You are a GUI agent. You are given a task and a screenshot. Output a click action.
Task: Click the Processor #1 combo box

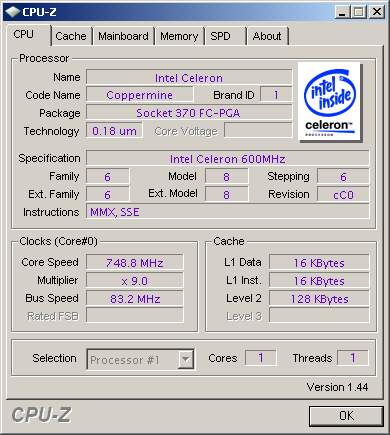[x=141, y=359]
